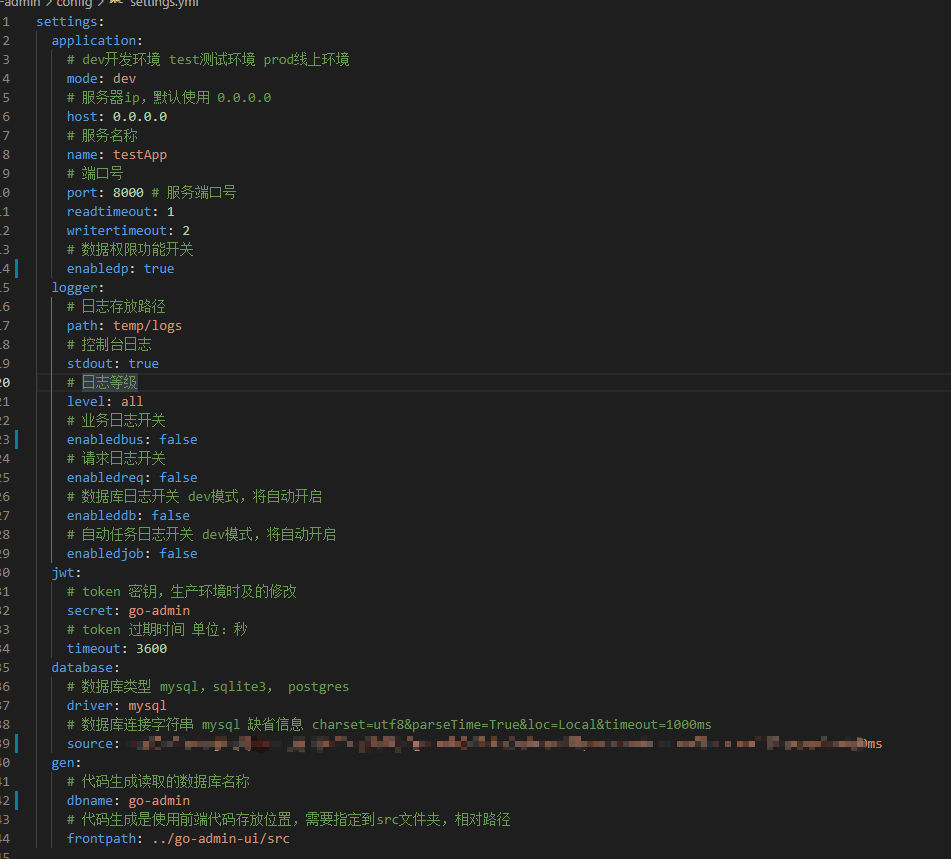Click the 'enableddb' key

tap(101, 516)
